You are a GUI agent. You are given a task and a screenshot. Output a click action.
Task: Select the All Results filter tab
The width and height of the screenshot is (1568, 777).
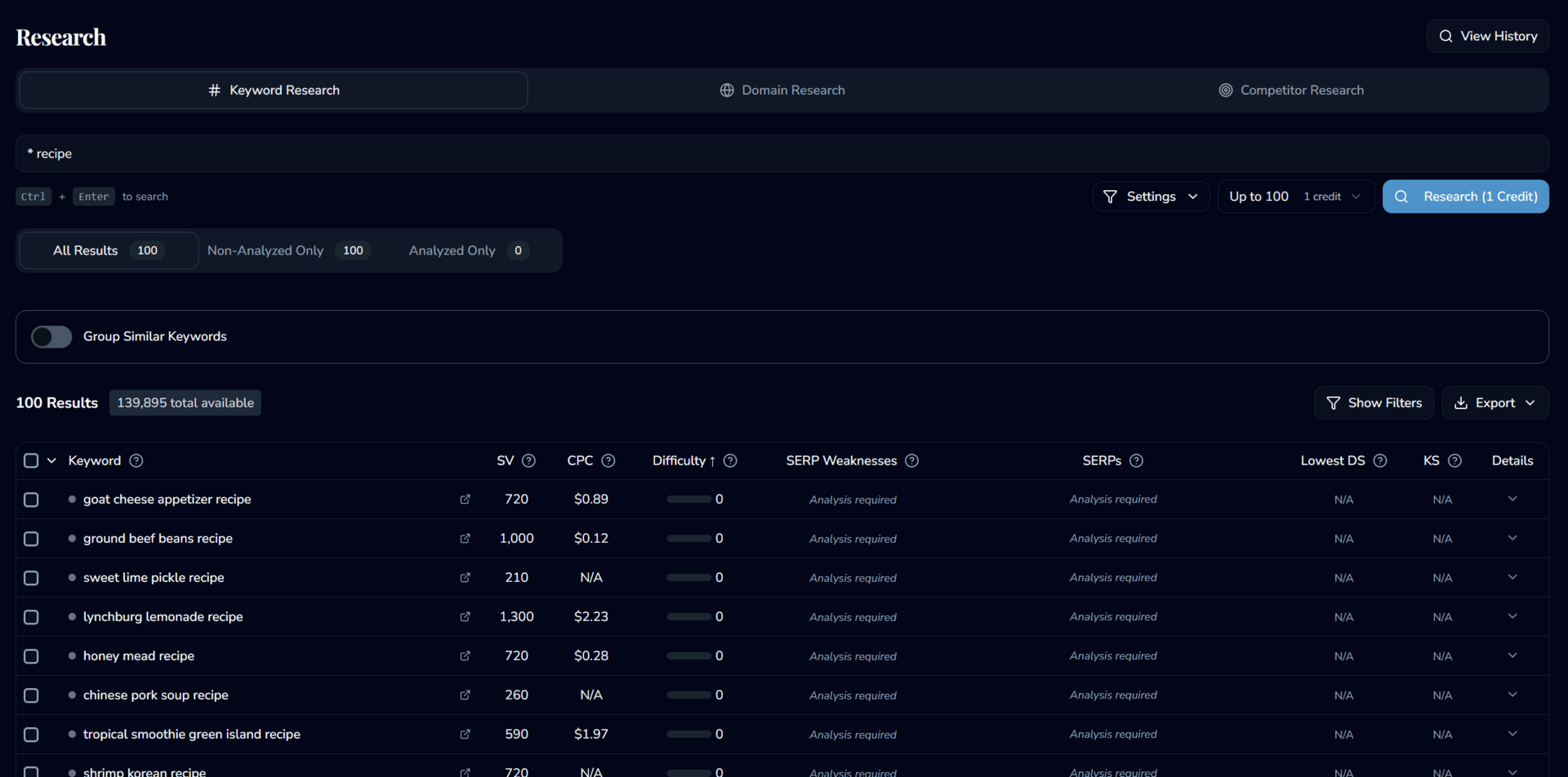[109, 251]
